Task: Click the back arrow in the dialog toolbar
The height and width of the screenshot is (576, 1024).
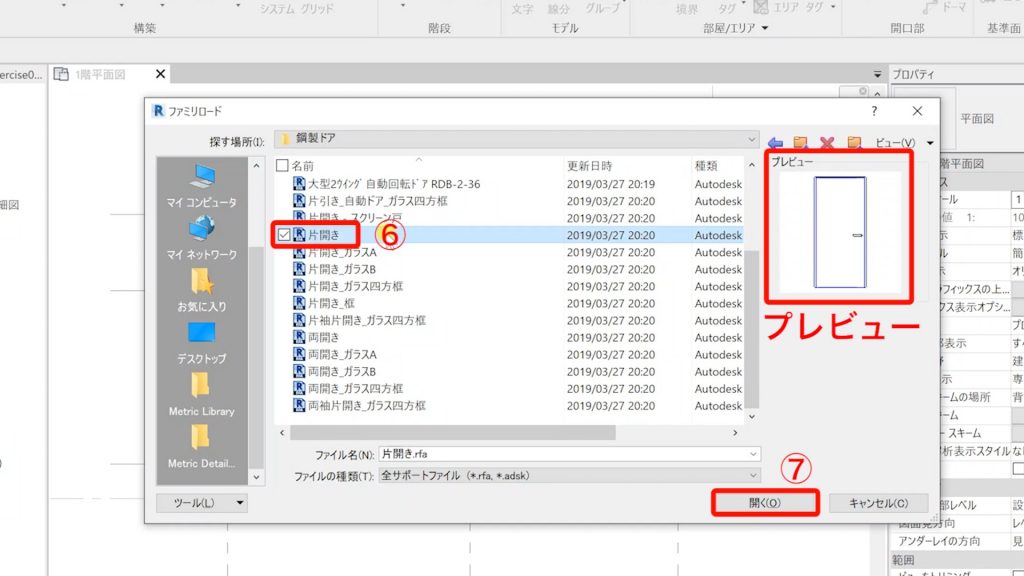Action: click(776, 142)
